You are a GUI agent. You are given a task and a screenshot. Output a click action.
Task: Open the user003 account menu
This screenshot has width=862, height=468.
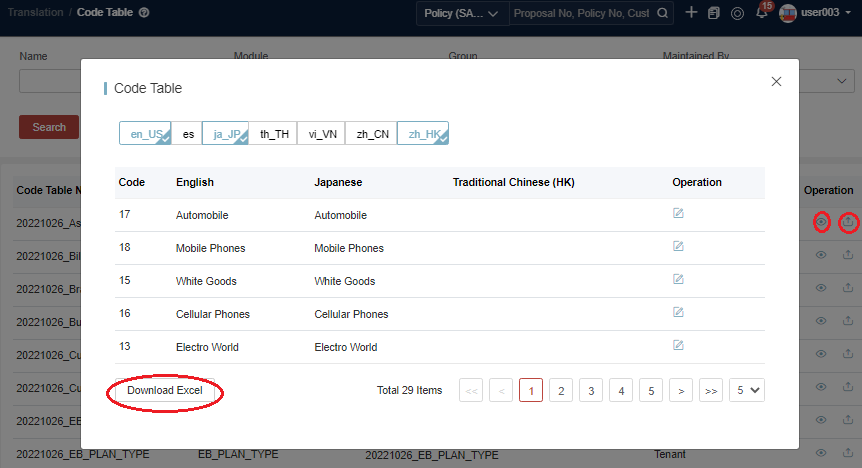815,13
